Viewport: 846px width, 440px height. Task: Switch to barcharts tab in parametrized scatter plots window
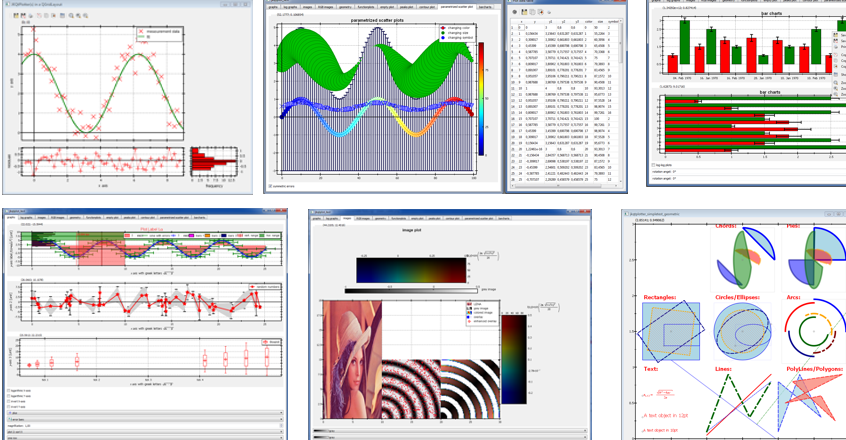coord(487,7)
